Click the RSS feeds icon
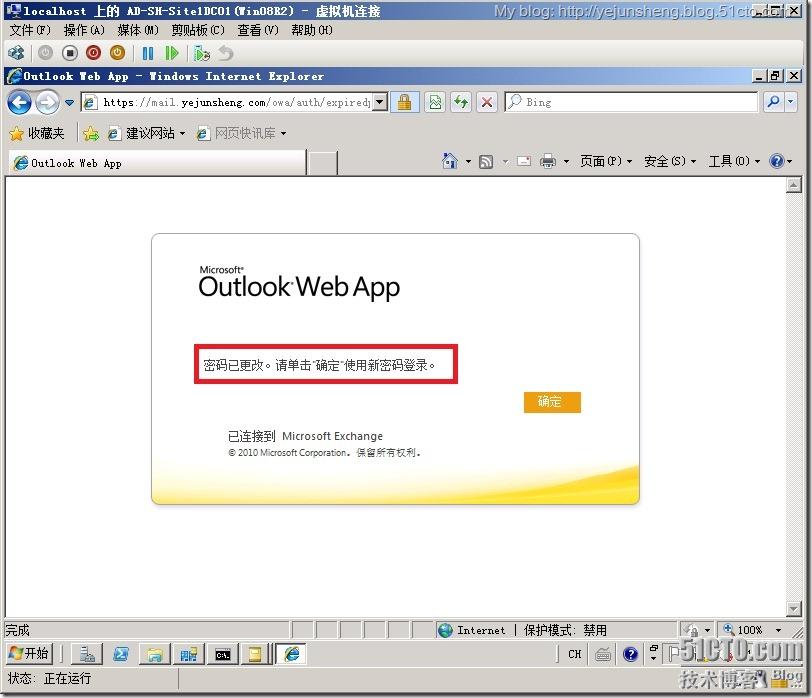 pos(486,162)
